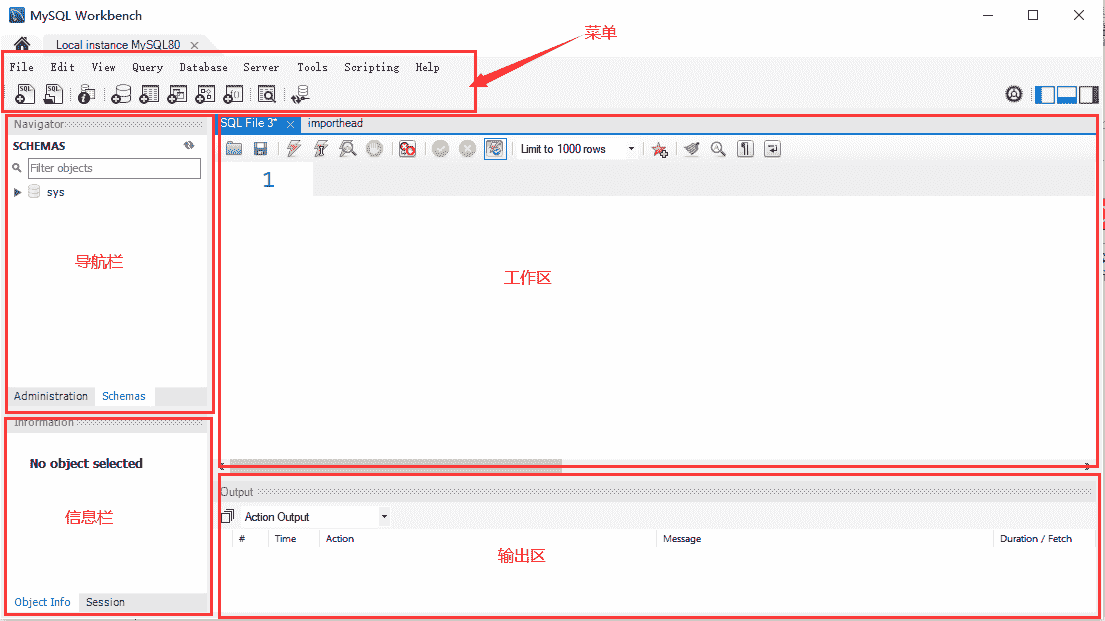Create a new stored procedure icon

coord(205,94)
